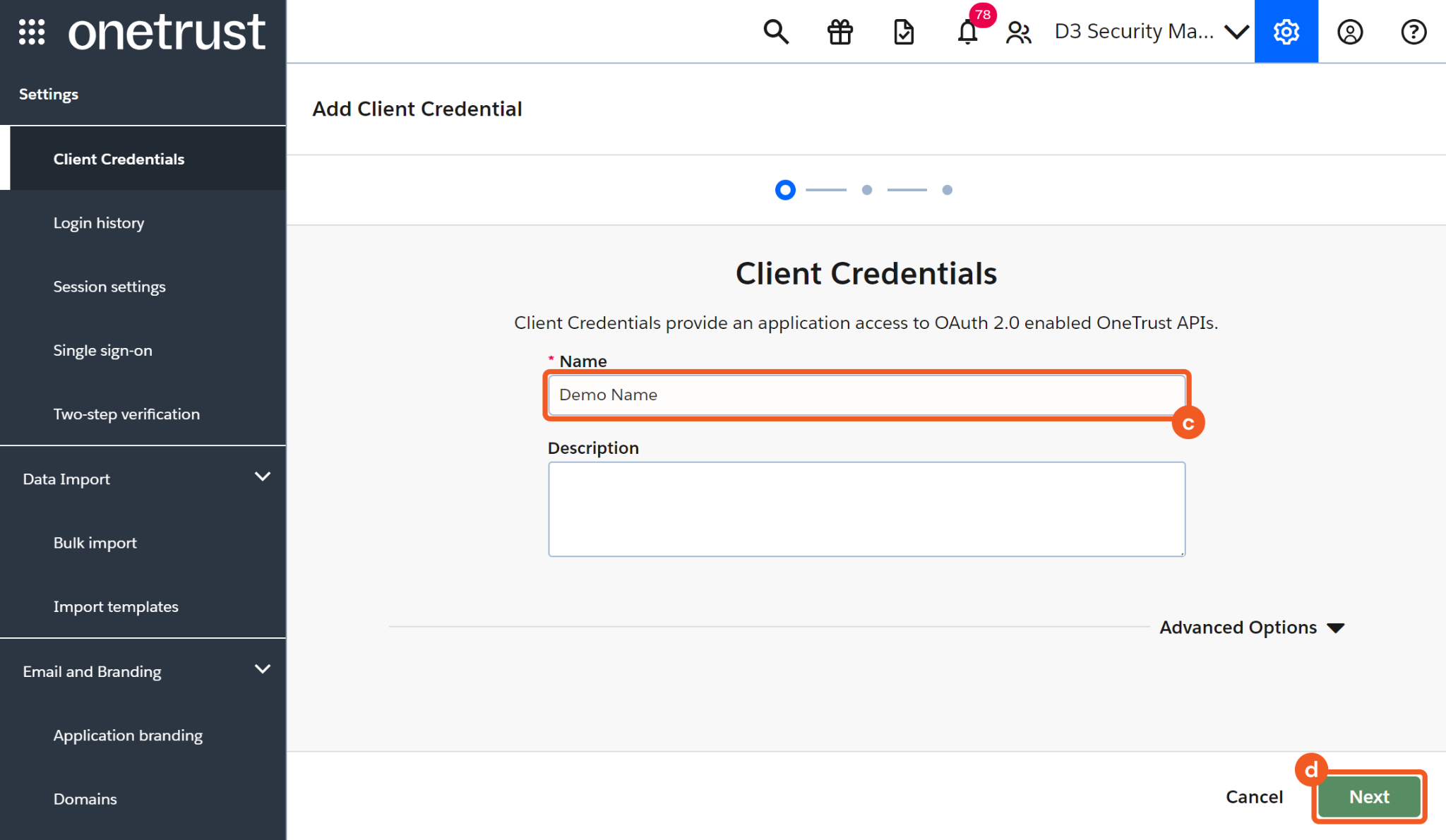Click the search magnifier icon
Viewport: 1446px width, 840px height.
coord(776,32)
